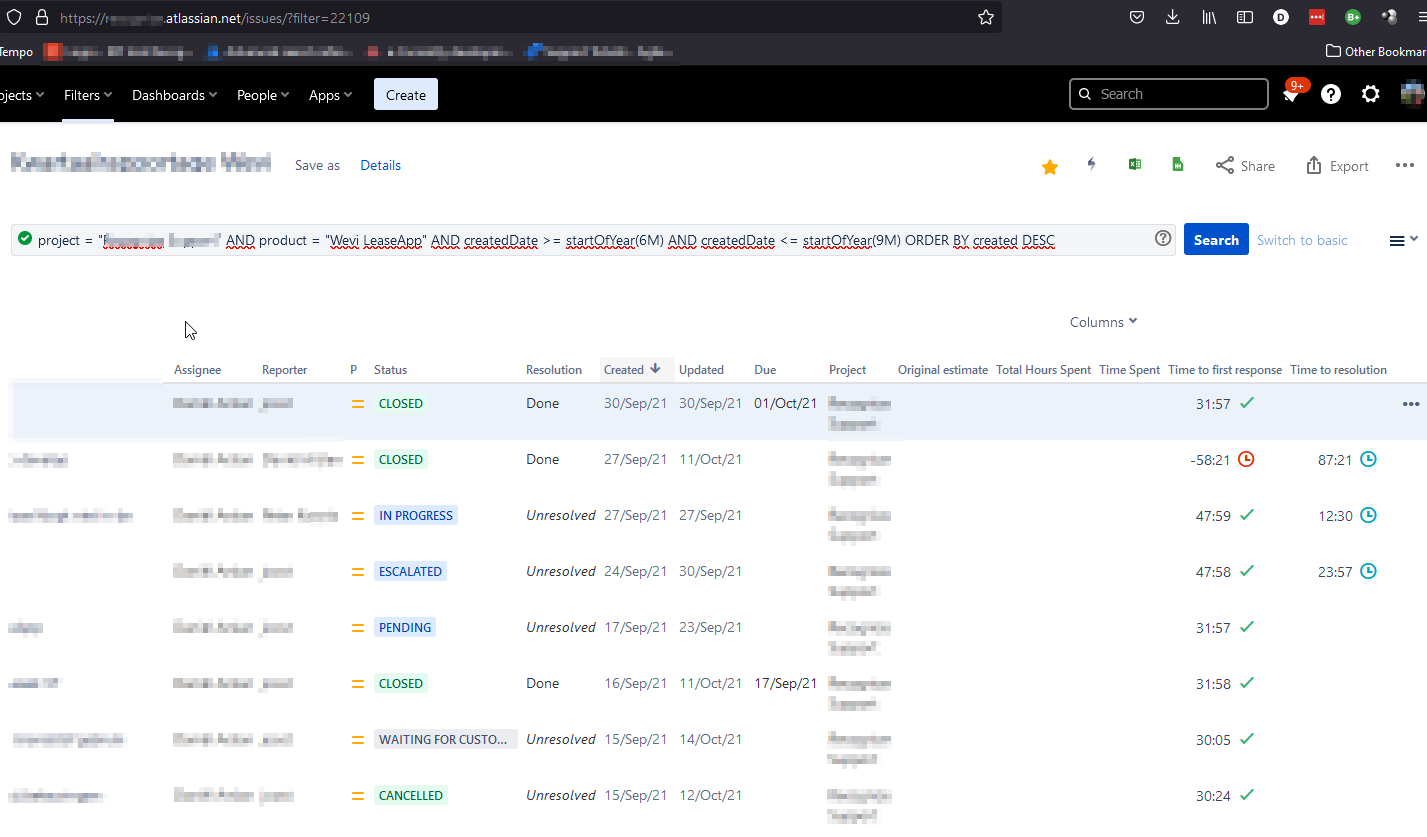Open the Excel export icon
The height and width of the screenshot is (837, 1427).
click(x=1135, y=164)
